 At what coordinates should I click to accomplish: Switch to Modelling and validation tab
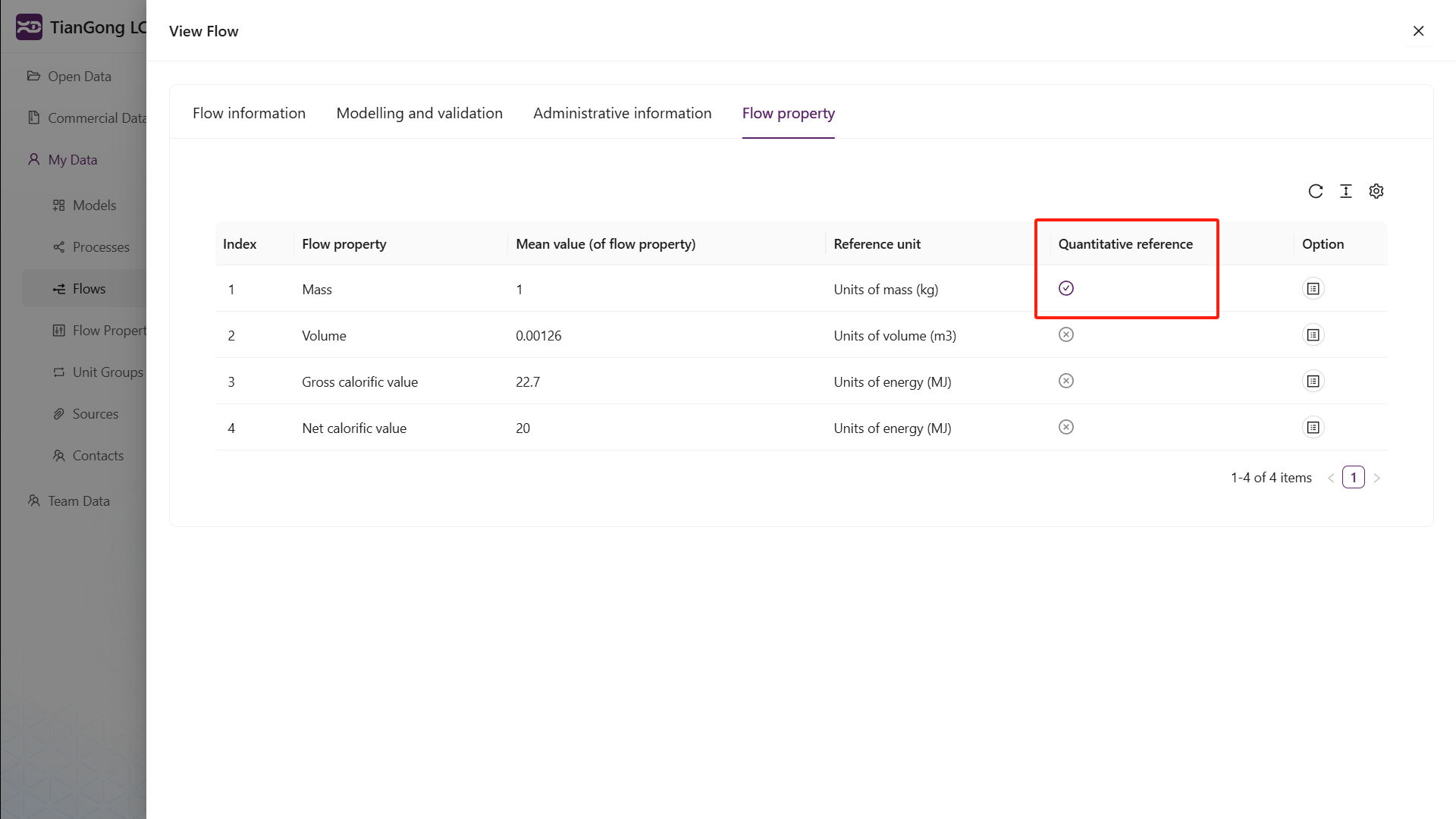[x=419, y=113]
